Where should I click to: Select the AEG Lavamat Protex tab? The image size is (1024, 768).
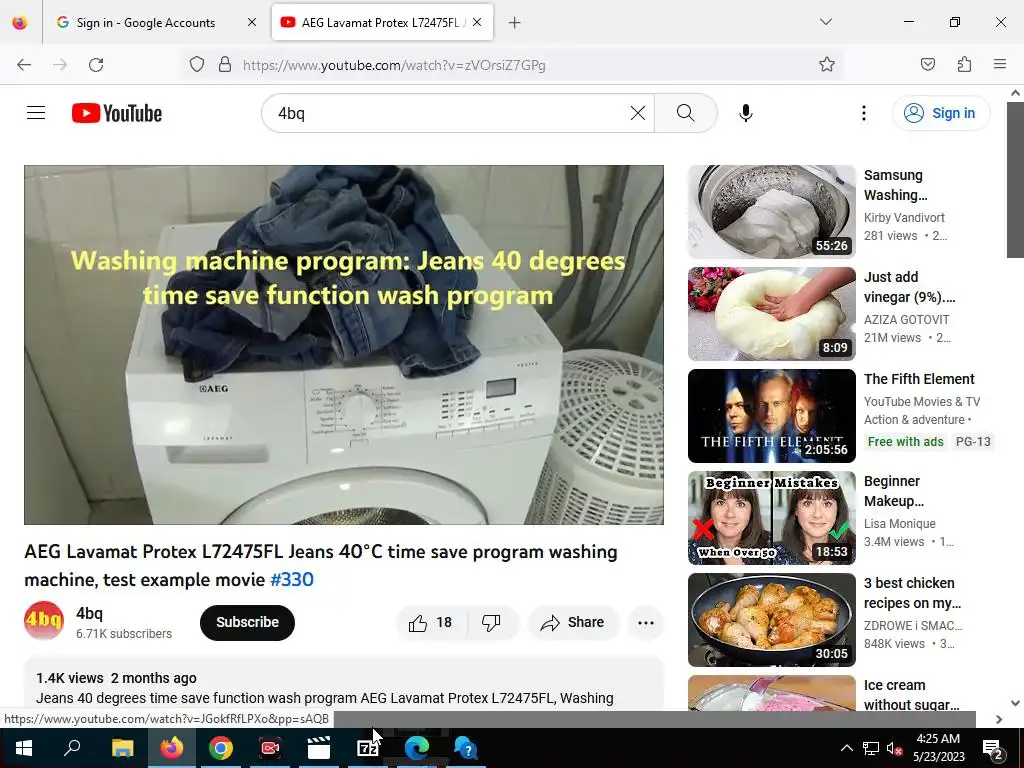pos(382,23)
